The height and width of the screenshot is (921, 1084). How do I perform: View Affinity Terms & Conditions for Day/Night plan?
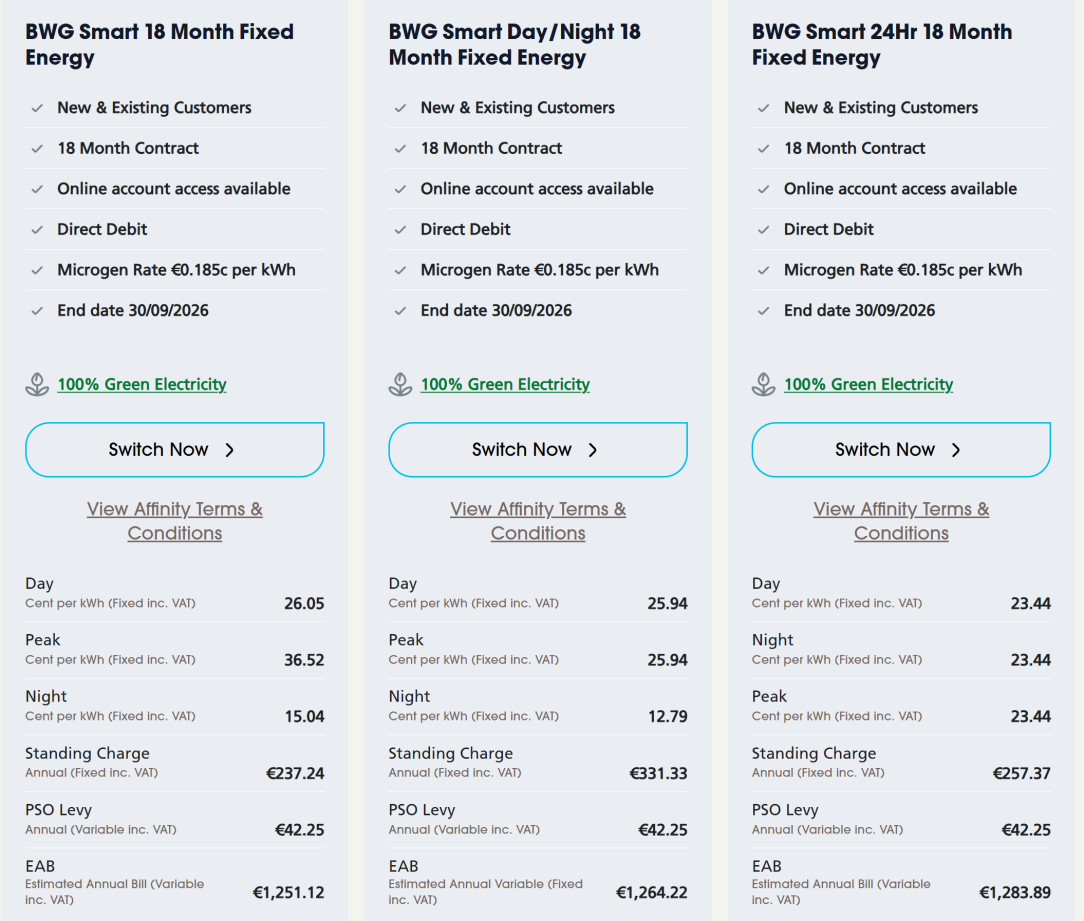pos(538,521)
